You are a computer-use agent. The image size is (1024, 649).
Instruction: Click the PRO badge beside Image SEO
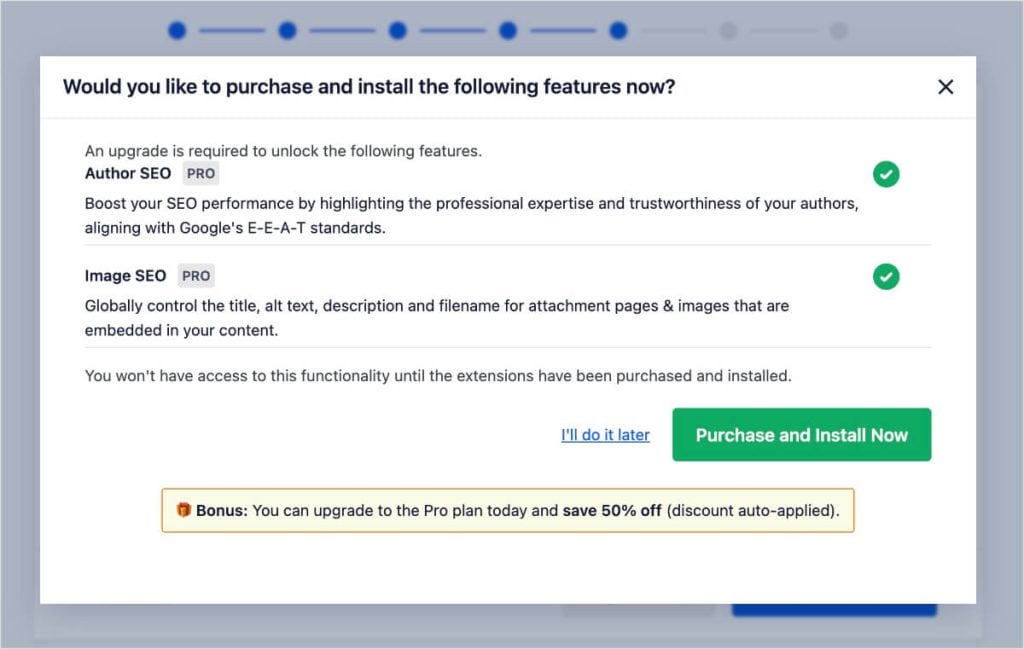[195, 275]
